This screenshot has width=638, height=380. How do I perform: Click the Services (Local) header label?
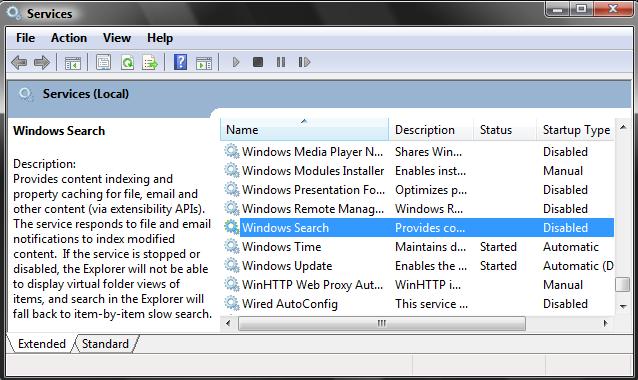tap(86, 94)
